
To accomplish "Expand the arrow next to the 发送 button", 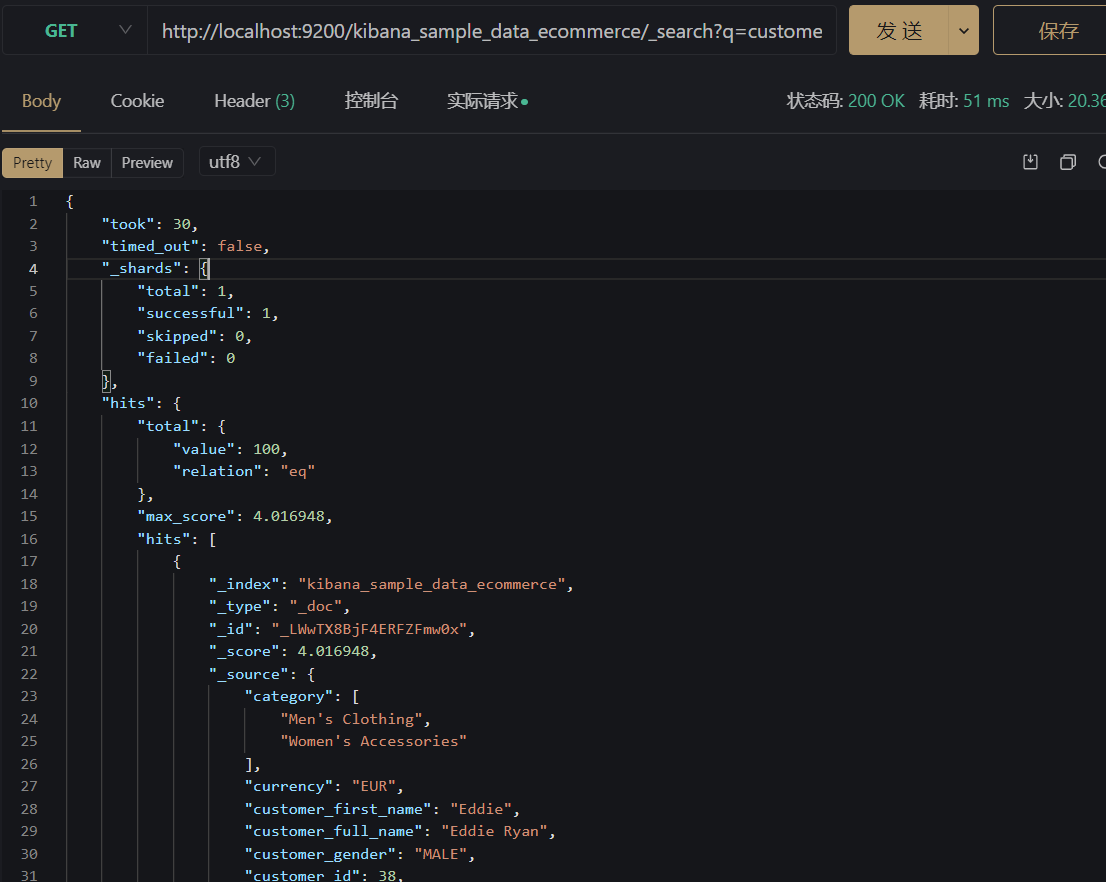I will pos(963,31).
